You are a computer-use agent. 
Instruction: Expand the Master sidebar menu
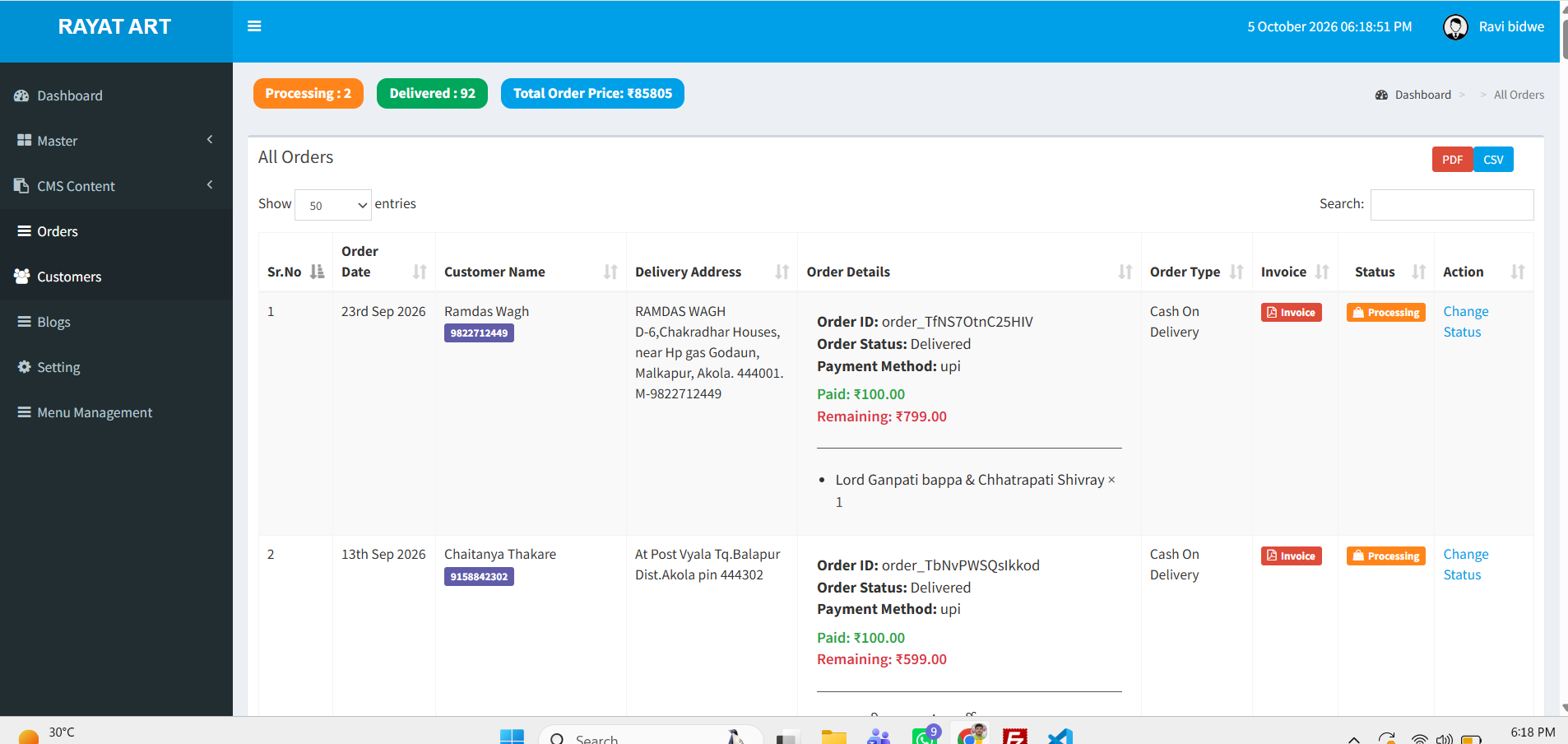point(116,141)
